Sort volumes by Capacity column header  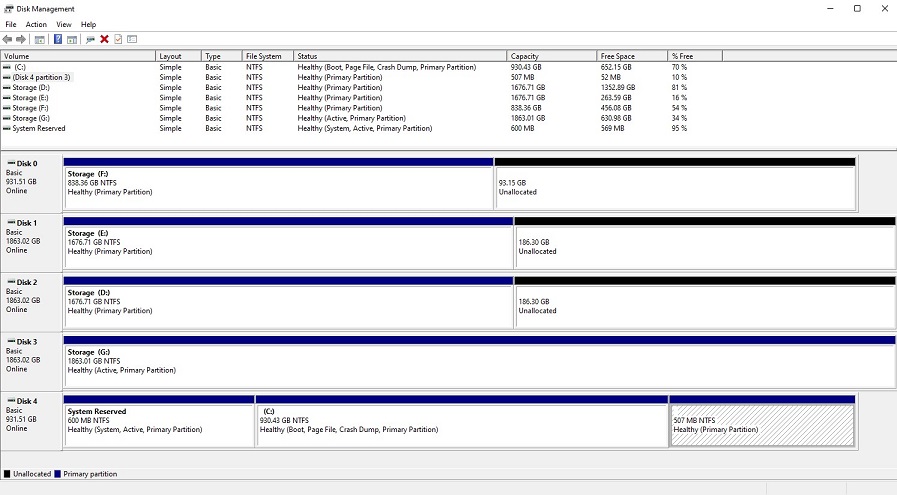(551, 56)
